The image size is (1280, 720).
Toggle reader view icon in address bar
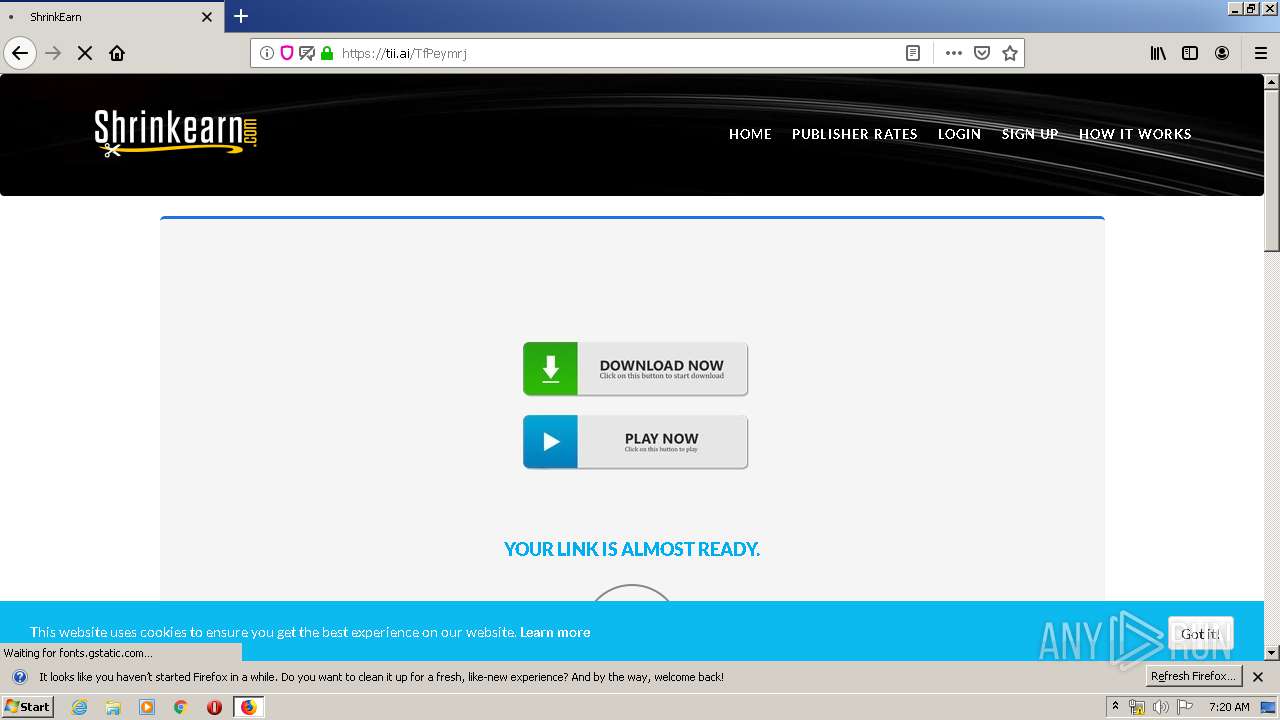[913, 53]
